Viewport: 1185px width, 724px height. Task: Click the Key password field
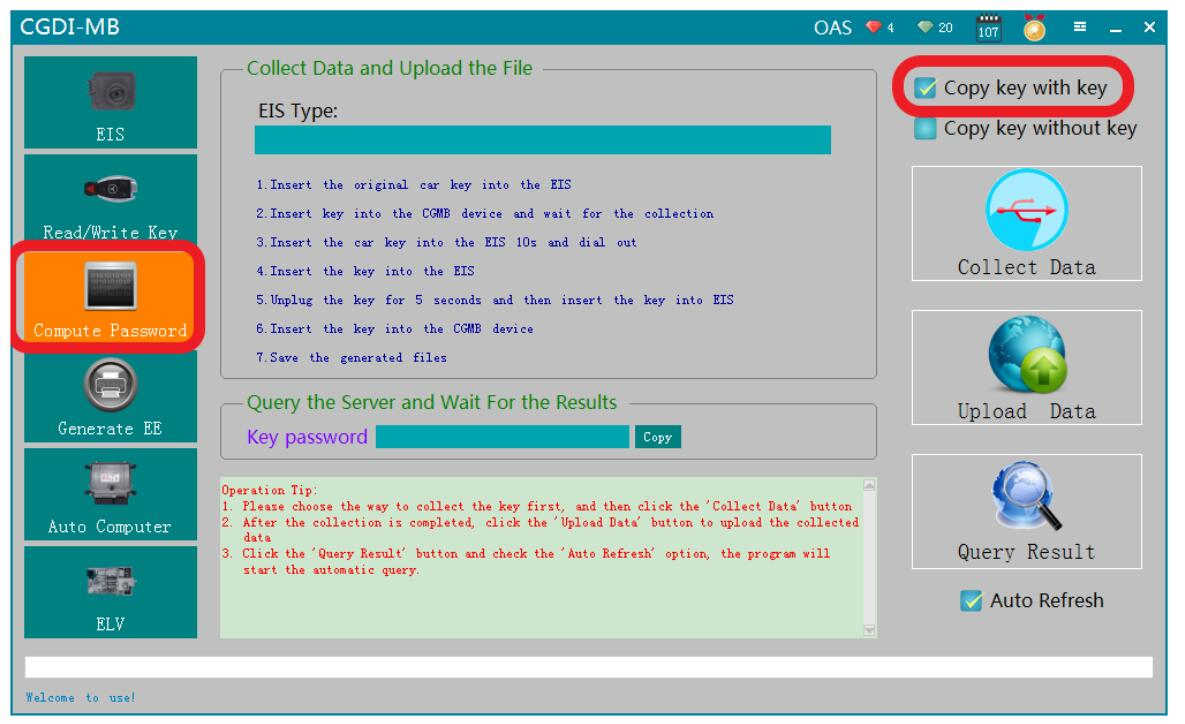click(x=502, y=437)
